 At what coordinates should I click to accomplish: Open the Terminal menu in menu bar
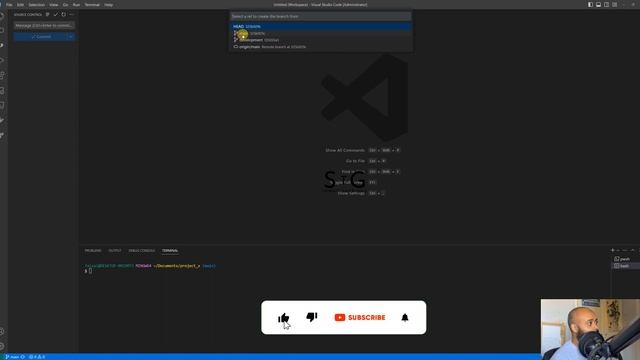coord(92,5)
